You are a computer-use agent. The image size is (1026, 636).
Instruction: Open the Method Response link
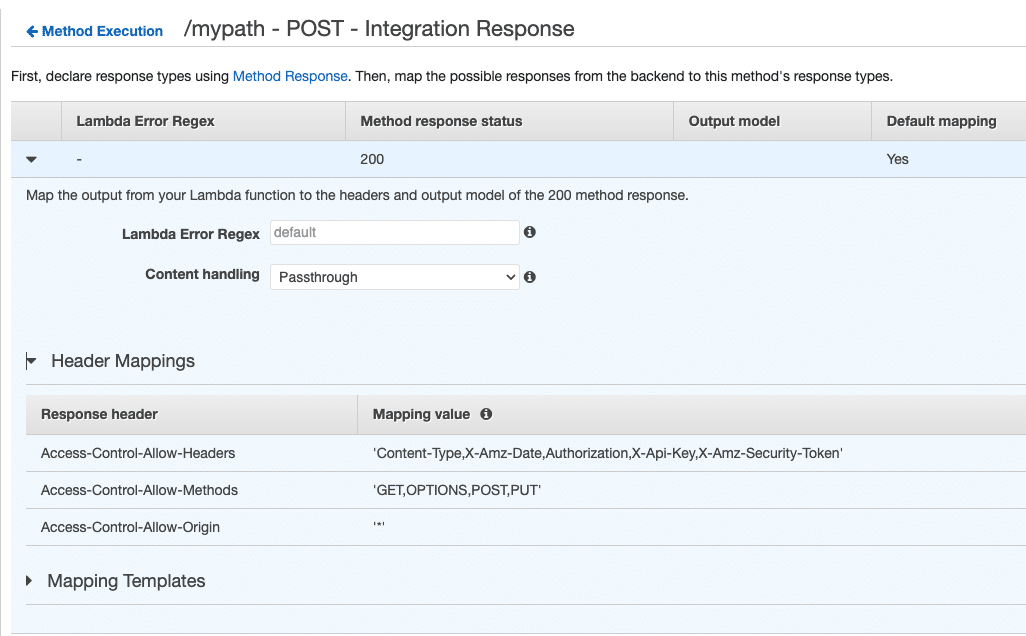(290, 75)
